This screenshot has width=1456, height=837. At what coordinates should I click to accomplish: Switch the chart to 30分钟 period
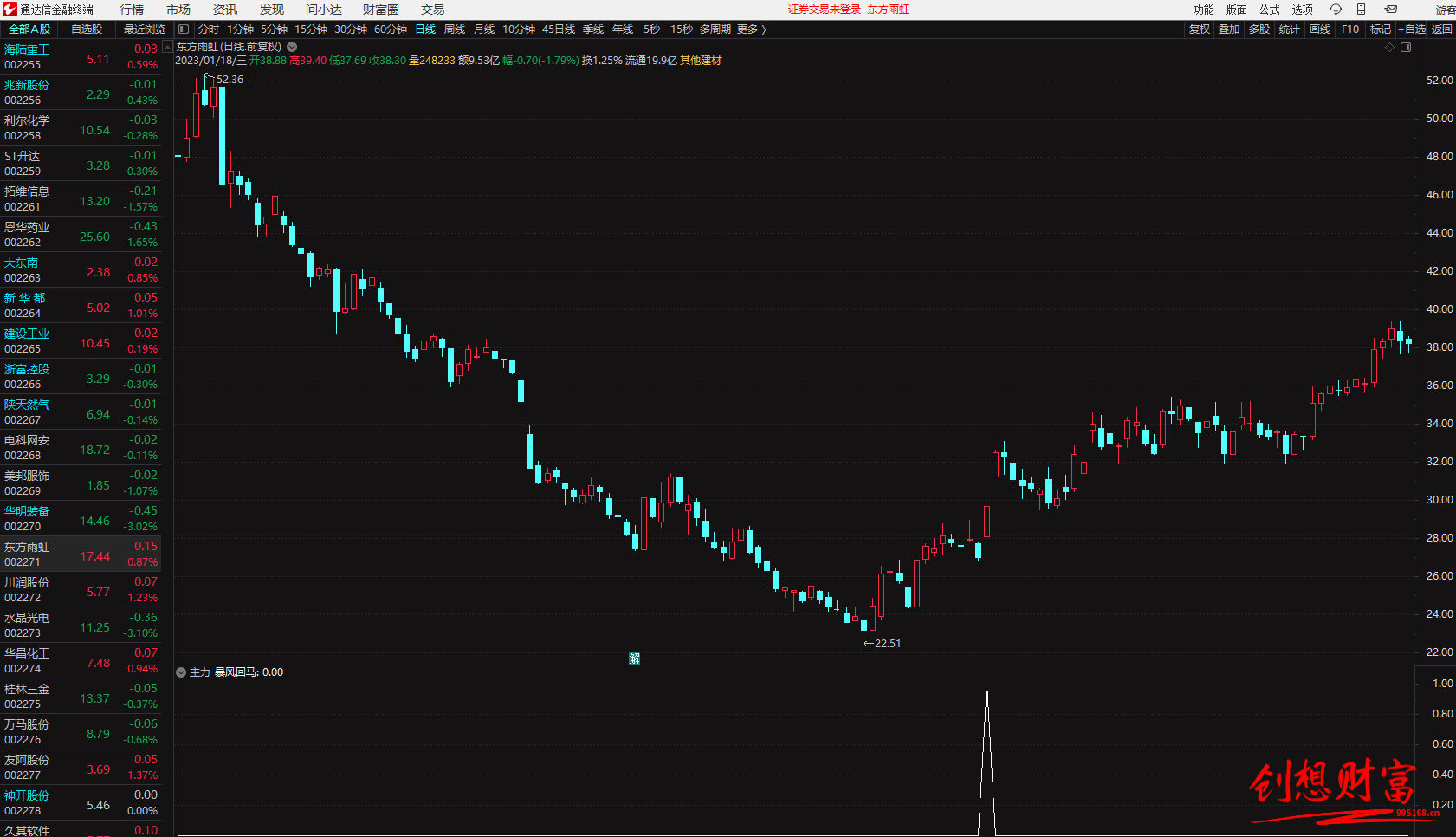point(351,29)
